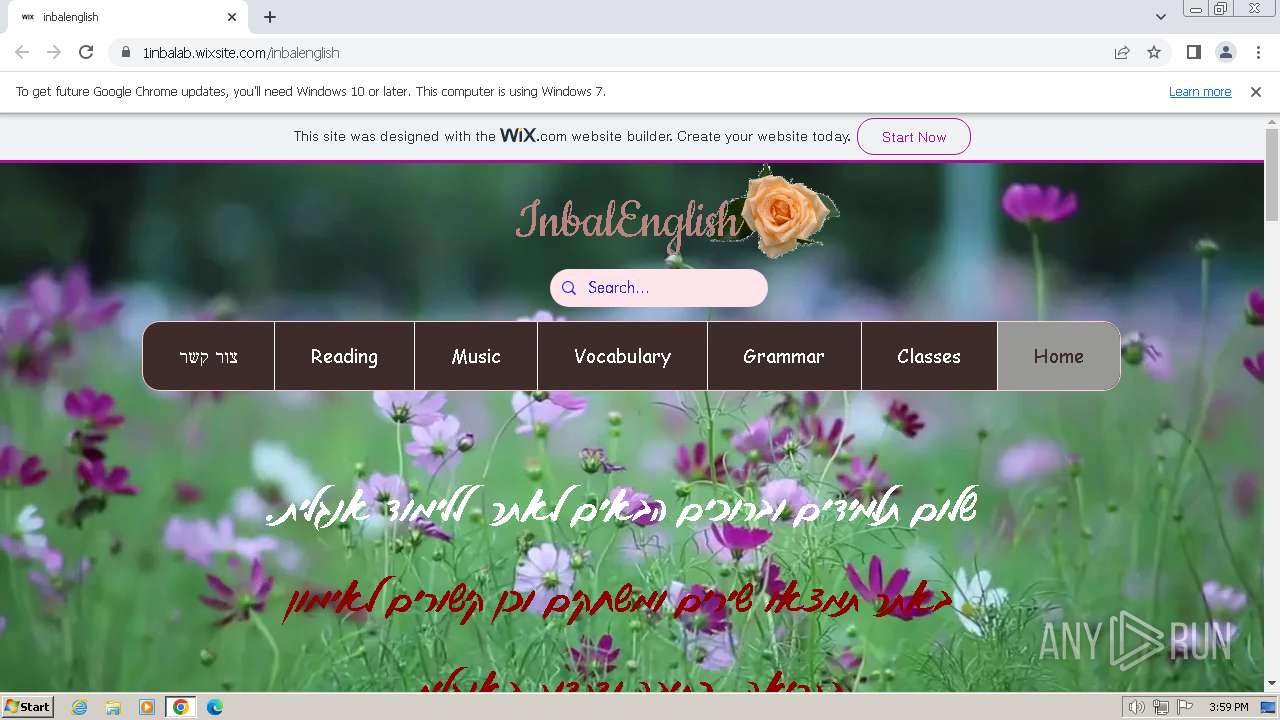Click the network tray icon

[x=1161, y=707]
